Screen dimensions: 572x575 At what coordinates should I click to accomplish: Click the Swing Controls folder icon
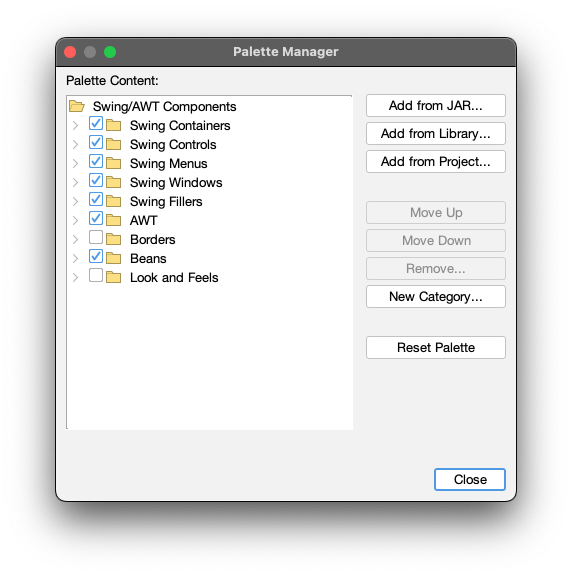click(113, 144)
